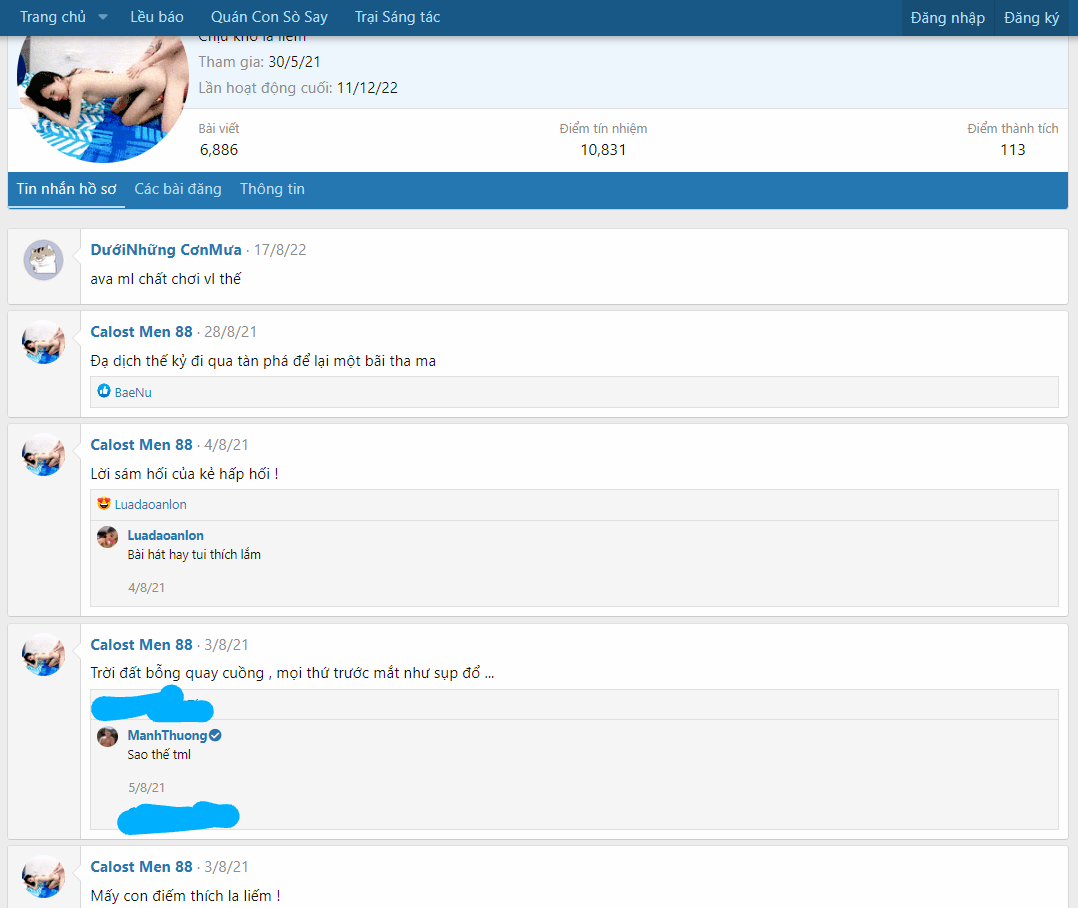Click ManhThuong's small avatar in the reply
Viewport: 1078px width, 908px height.
click(108, 737)
